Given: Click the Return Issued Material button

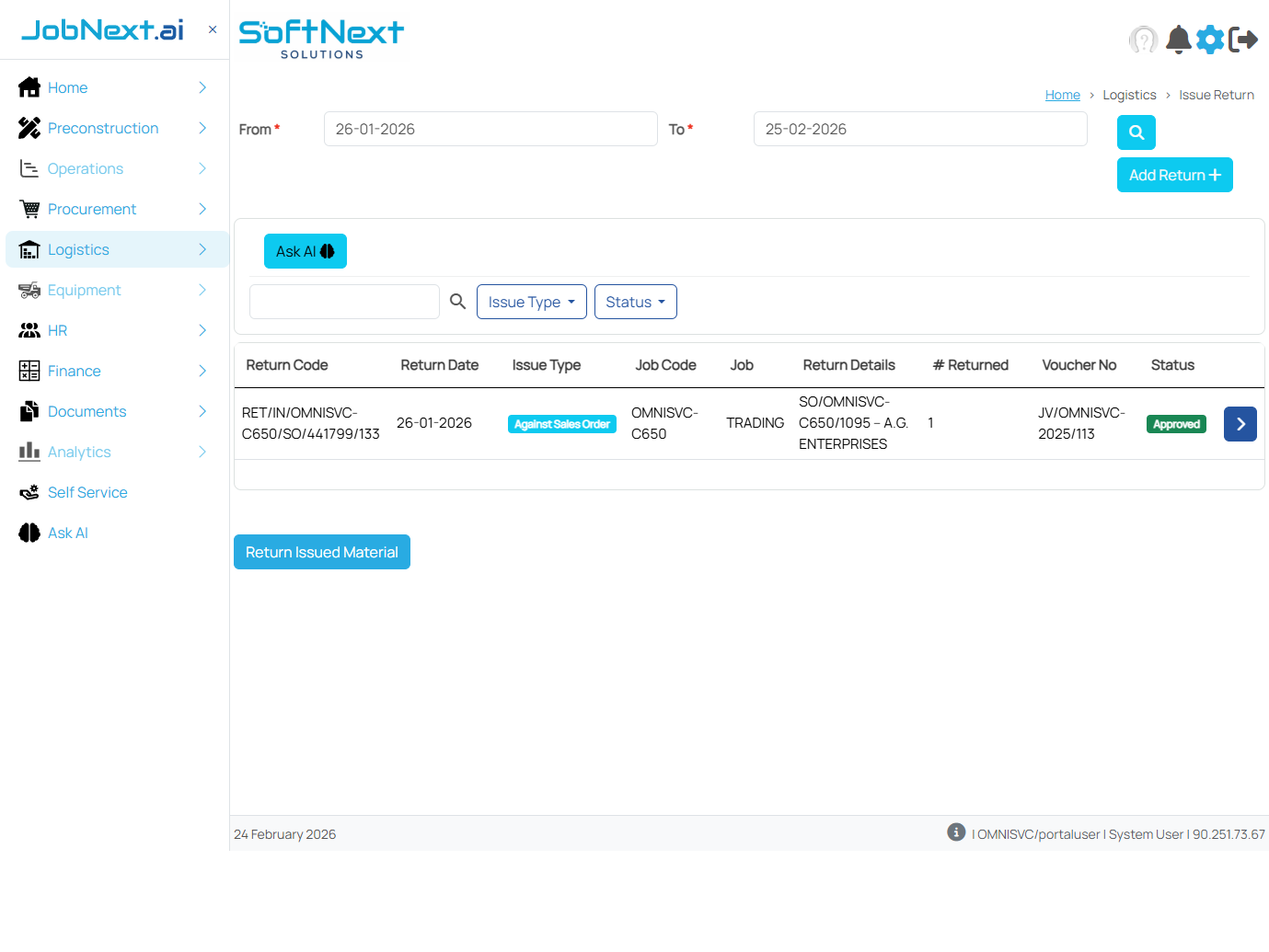Looking at the screenshot, I should tap(321, 552).
